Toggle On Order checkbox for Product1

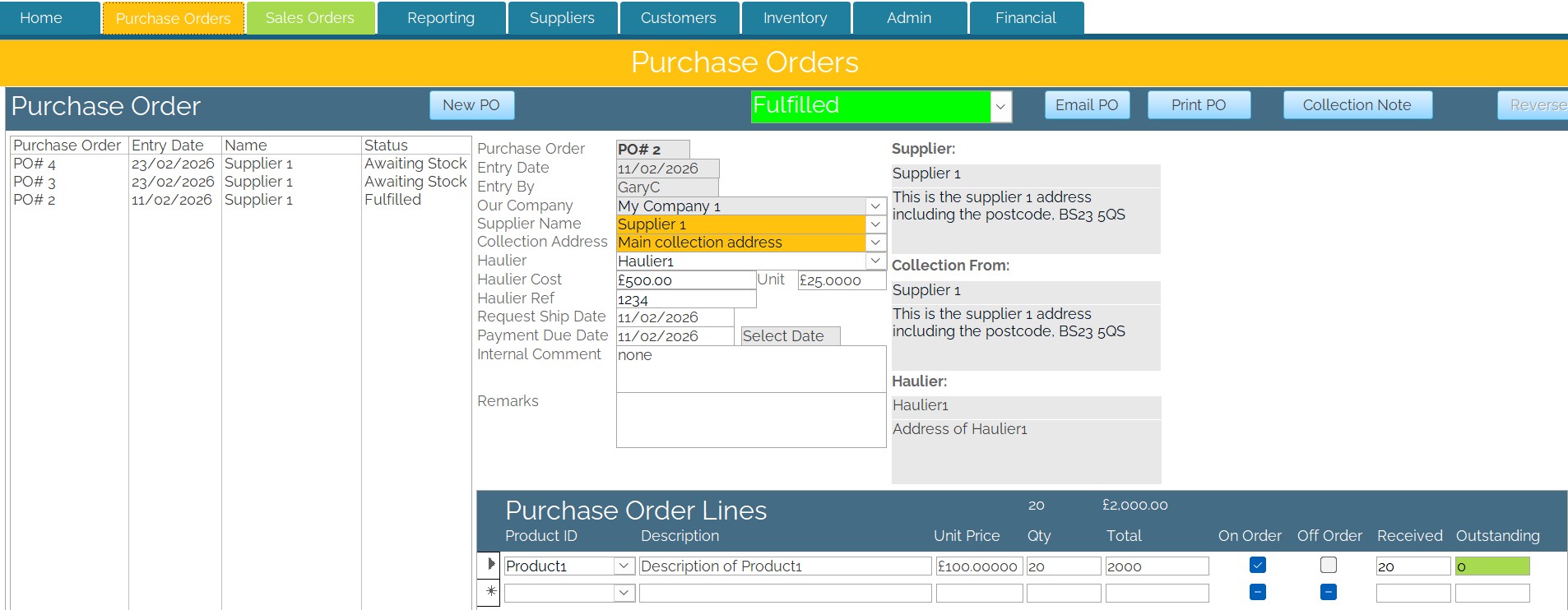pos(1257,565)
